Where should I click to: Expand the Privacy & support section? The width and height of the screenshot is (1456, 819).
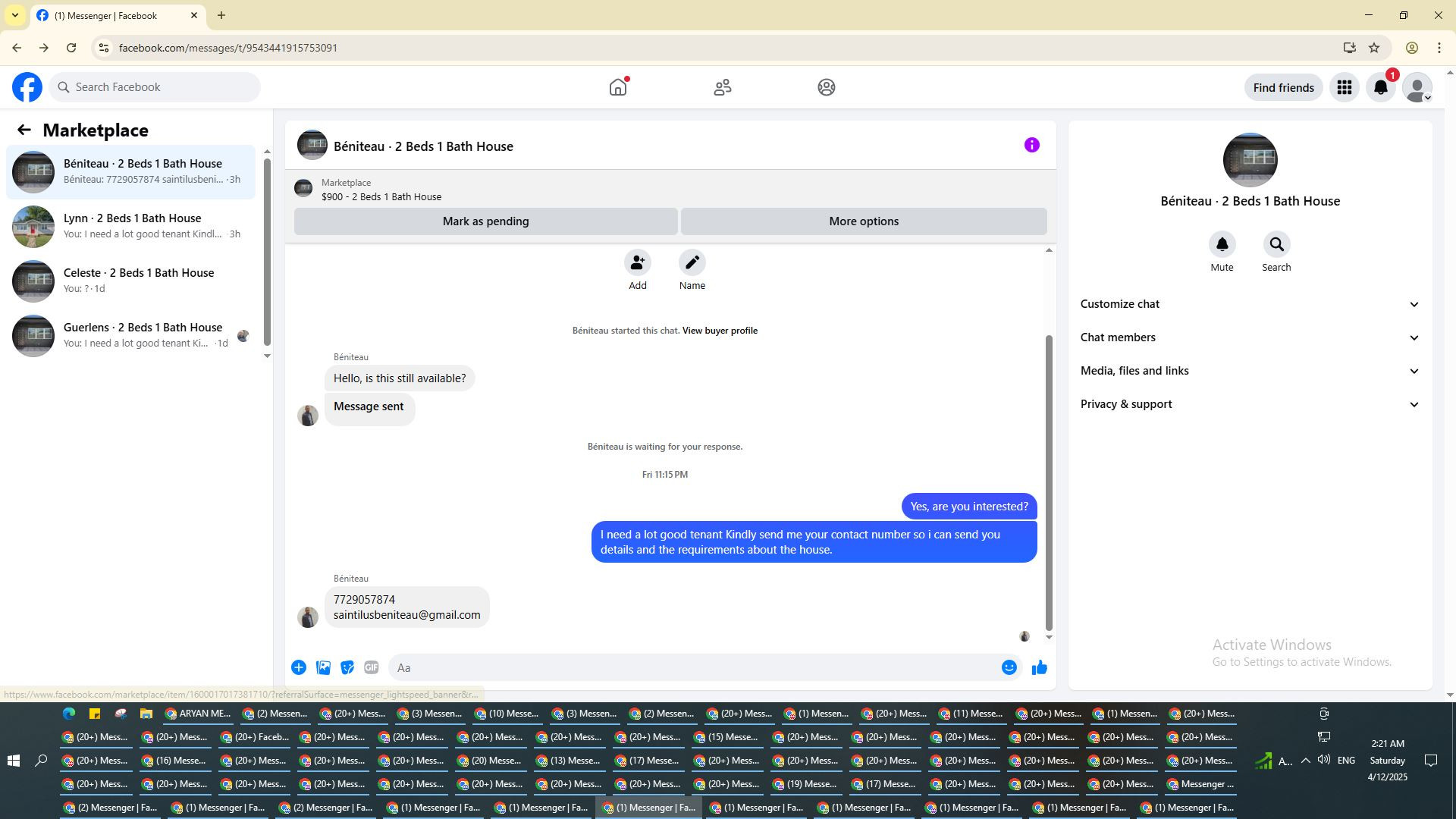point(1250,404)
